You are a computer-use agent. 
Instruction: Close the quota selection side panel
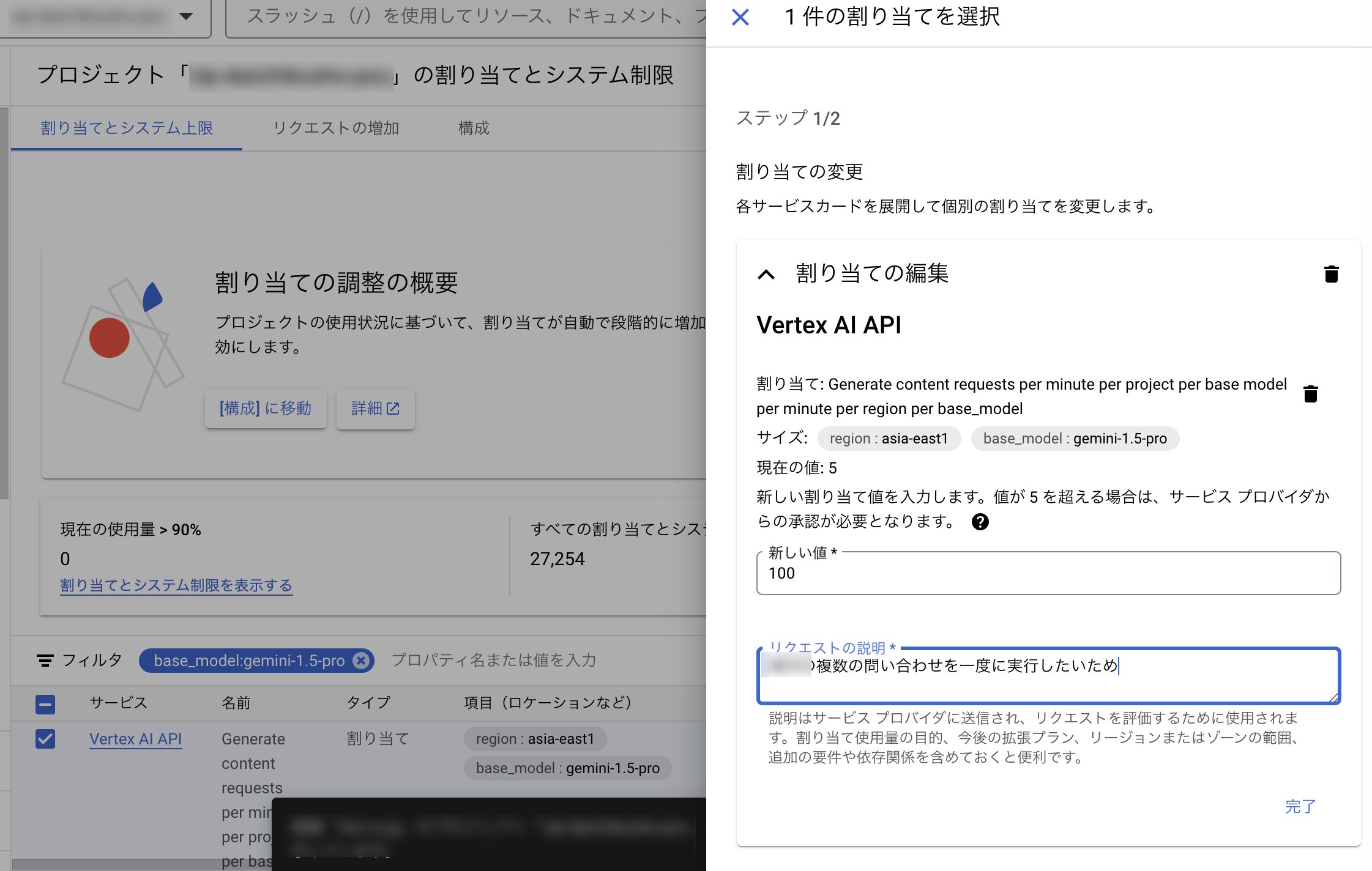click(740, 17)
